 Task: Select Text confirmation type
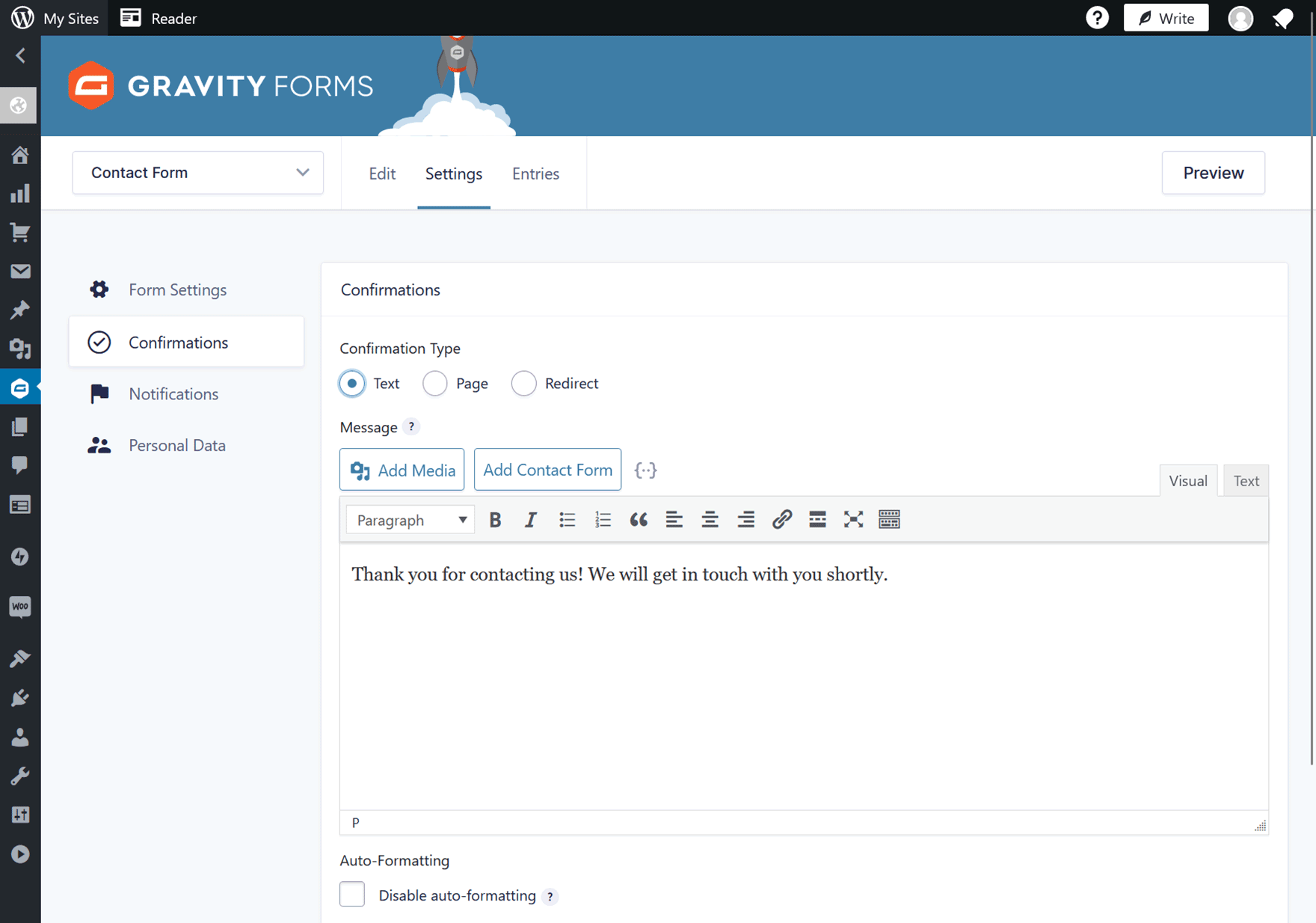point(352,383)
